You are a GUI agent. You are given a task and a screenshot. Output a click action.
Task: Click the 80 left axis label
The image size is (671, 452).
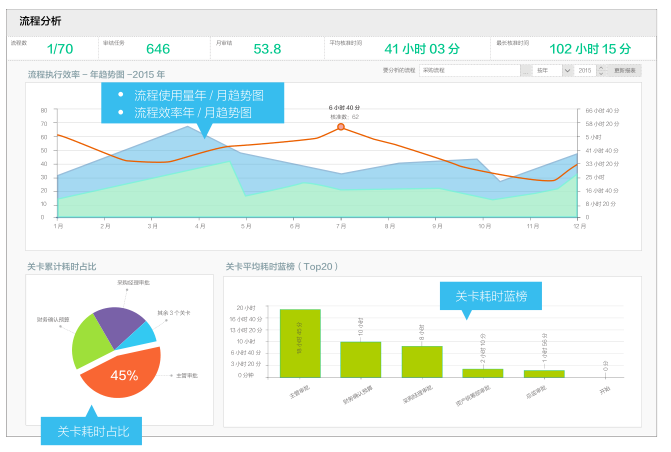44,110
